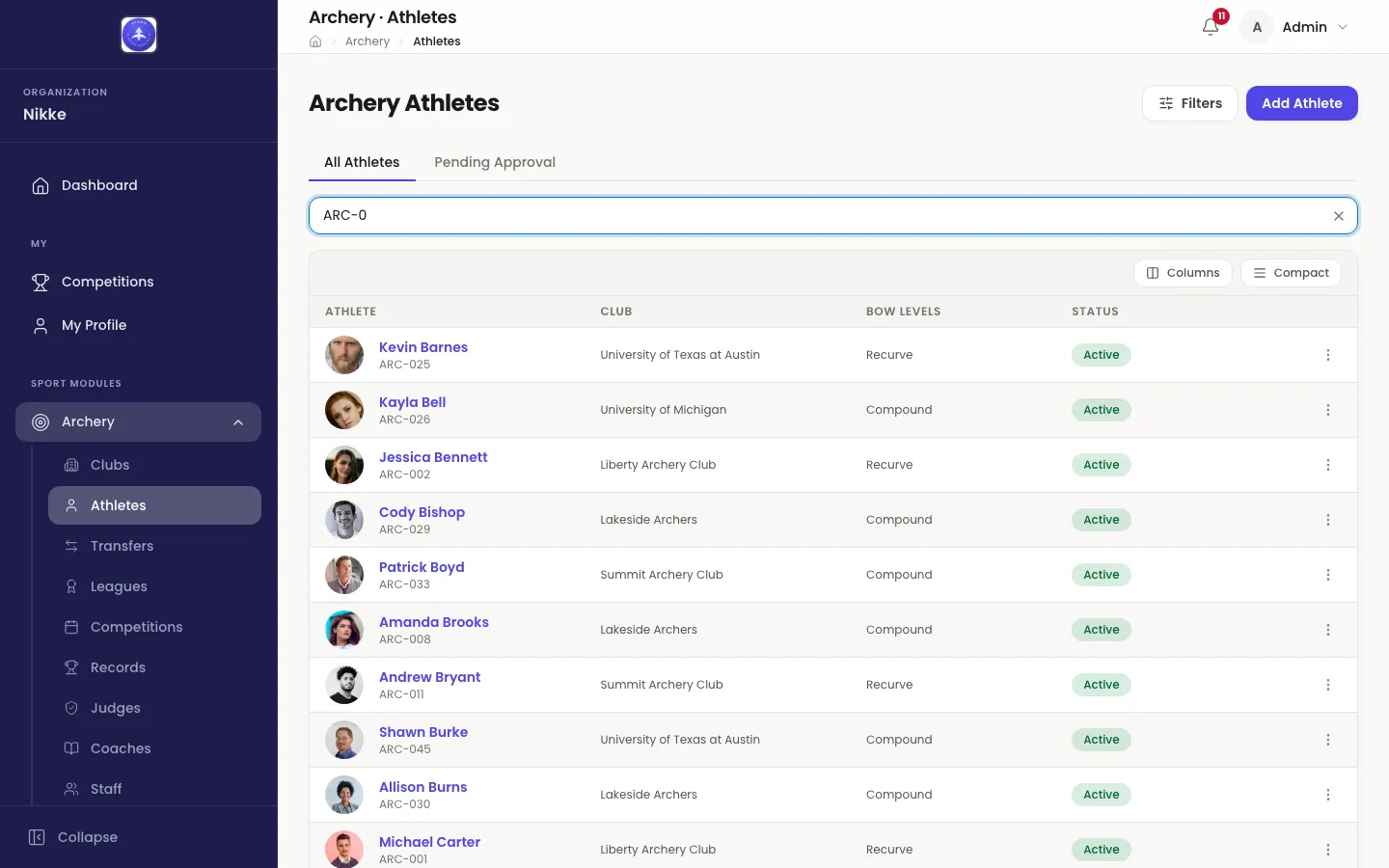
Task: Toggle Compact table view
Action: 1291,273
